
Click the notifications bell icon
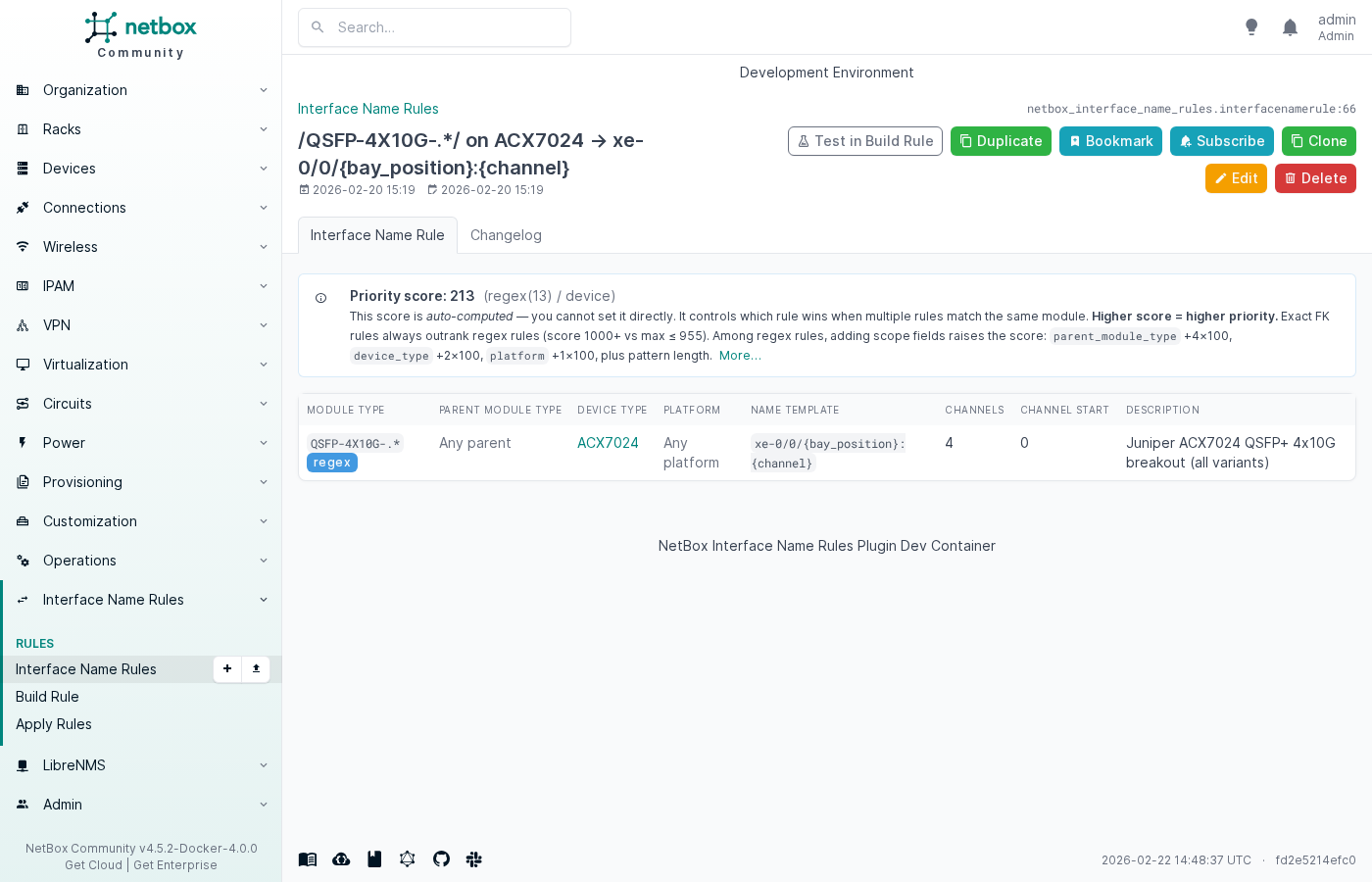1290,27
